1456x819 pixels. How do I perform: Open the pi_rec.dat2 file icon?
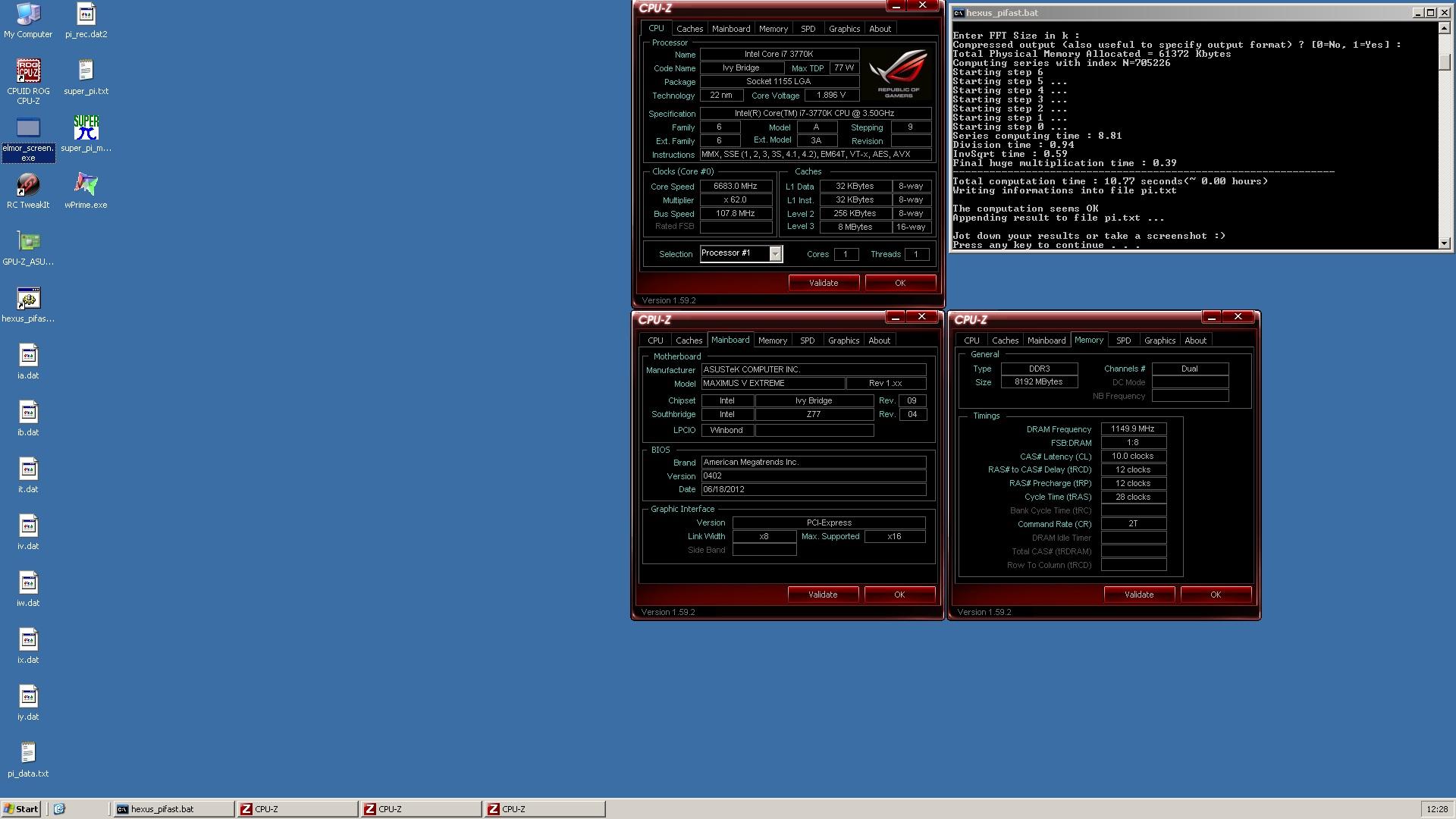(86, 20)
